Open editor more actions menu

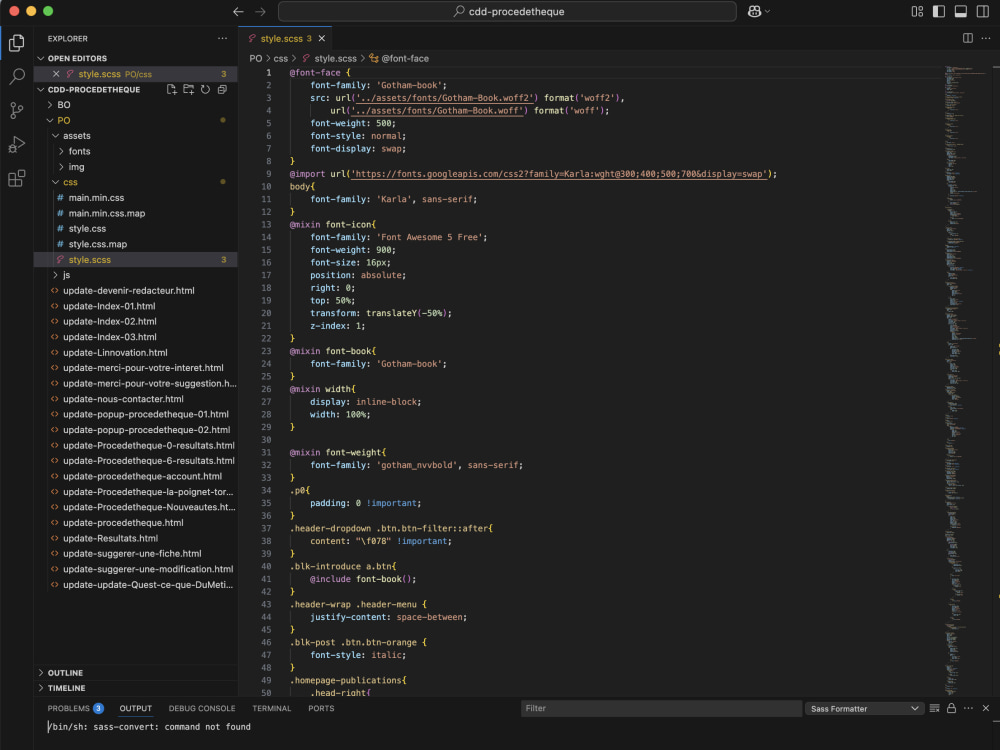click(x=986, y=38)
